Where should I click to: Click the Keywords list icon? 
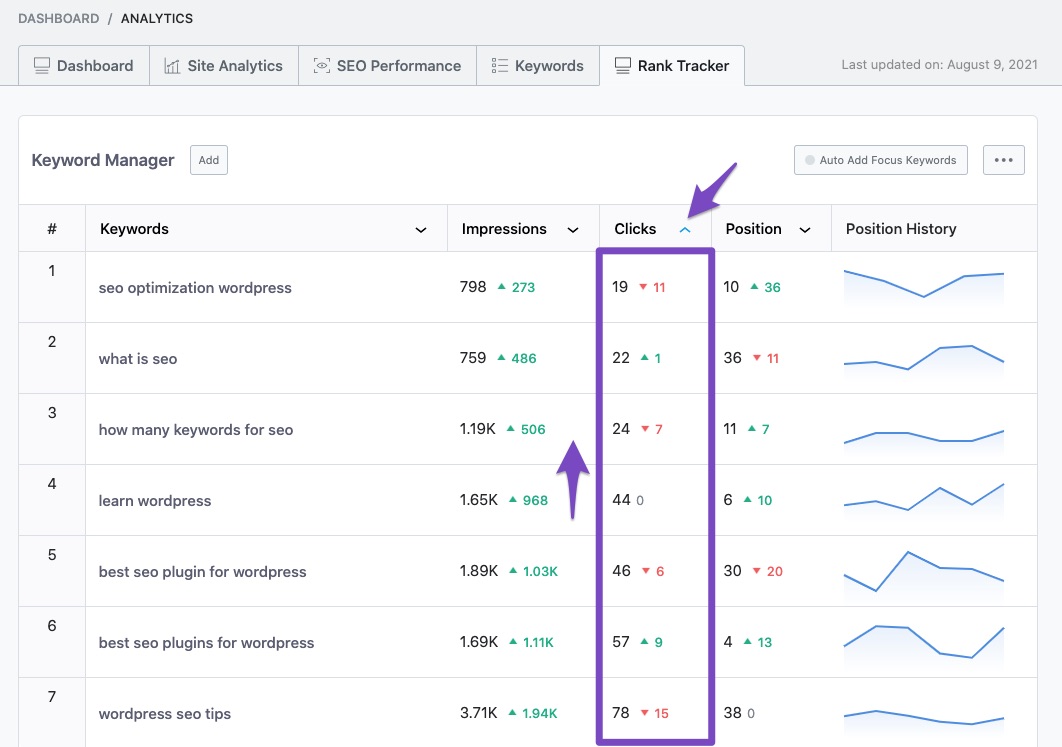[x=500, y=66]
